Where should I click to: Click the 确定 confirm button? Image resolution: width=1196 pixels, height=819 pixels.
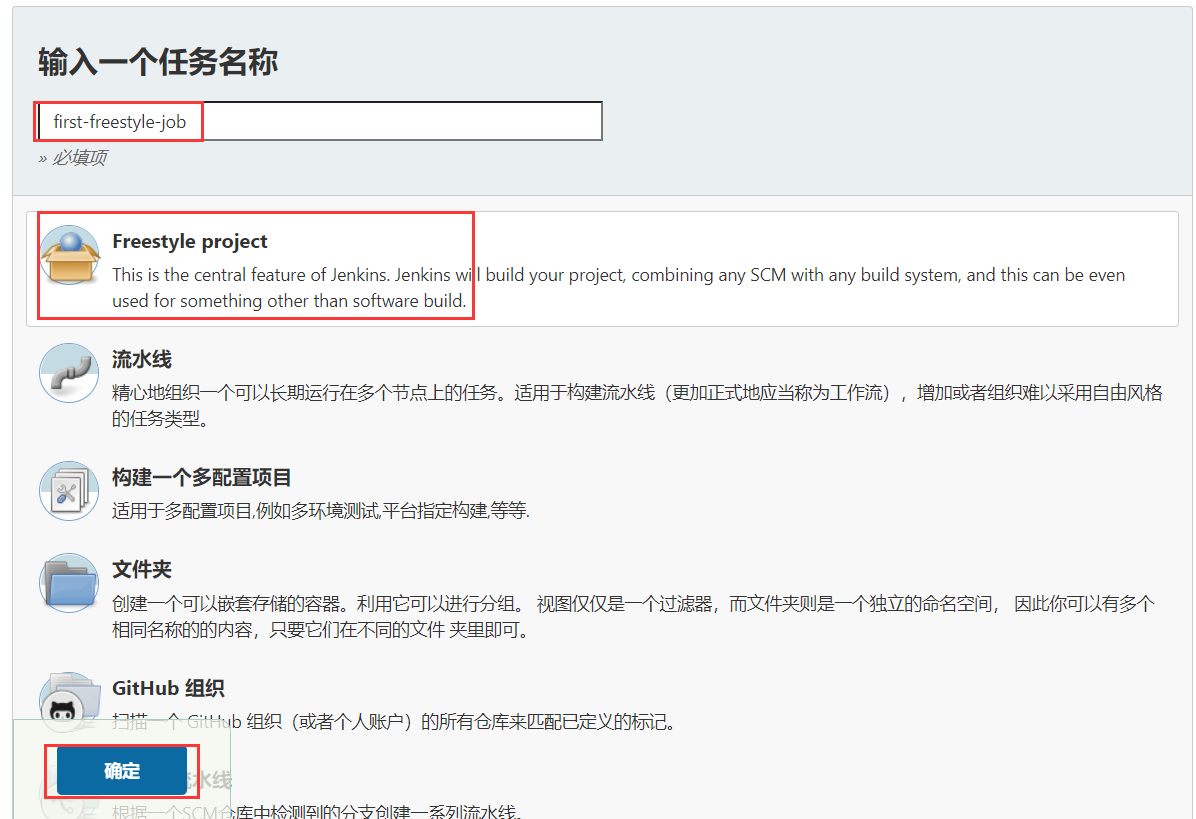pos(122,771)
